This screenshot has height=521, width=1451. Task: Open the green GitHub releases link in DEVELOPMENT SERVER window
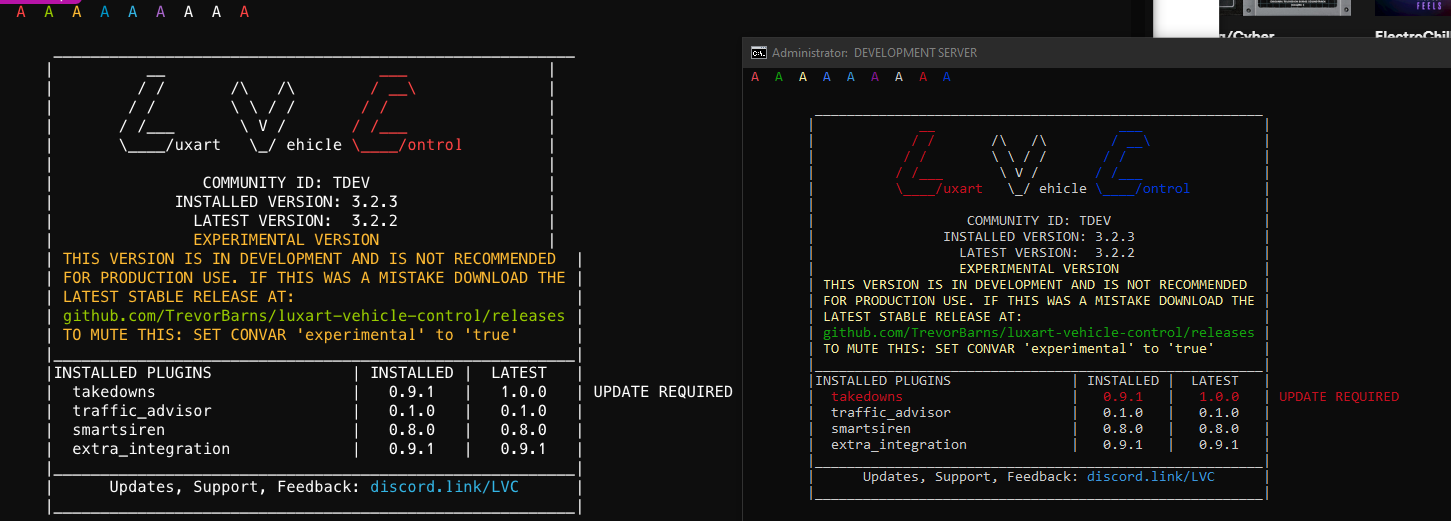coord(1038,332)
